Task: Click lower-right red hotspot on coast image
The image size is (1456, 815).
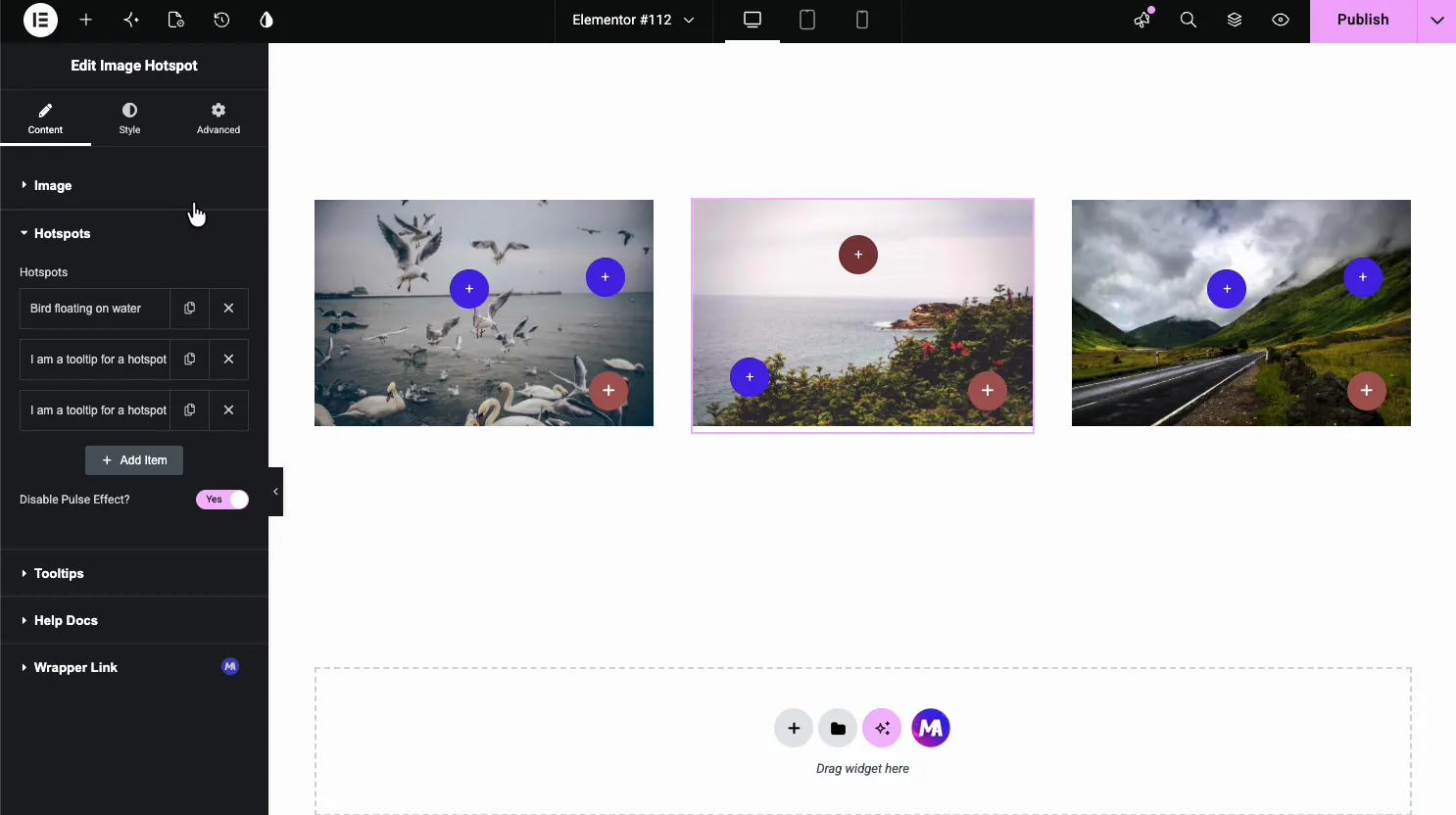Action: coord(988,391)
